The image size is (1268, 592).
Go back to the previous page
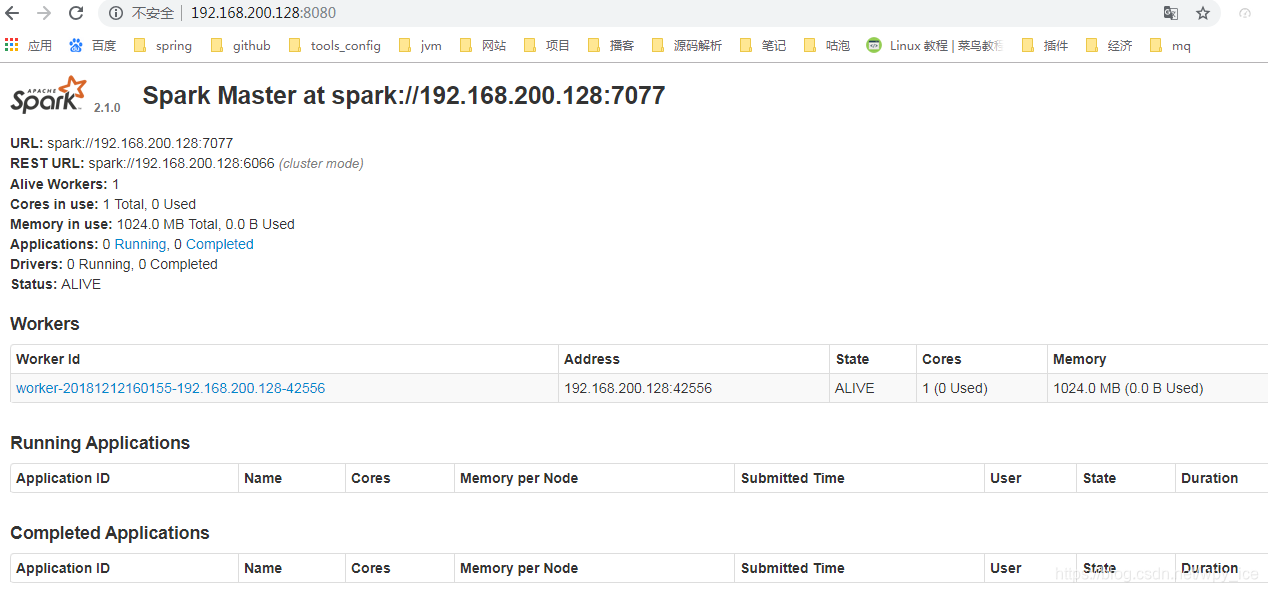13,13
